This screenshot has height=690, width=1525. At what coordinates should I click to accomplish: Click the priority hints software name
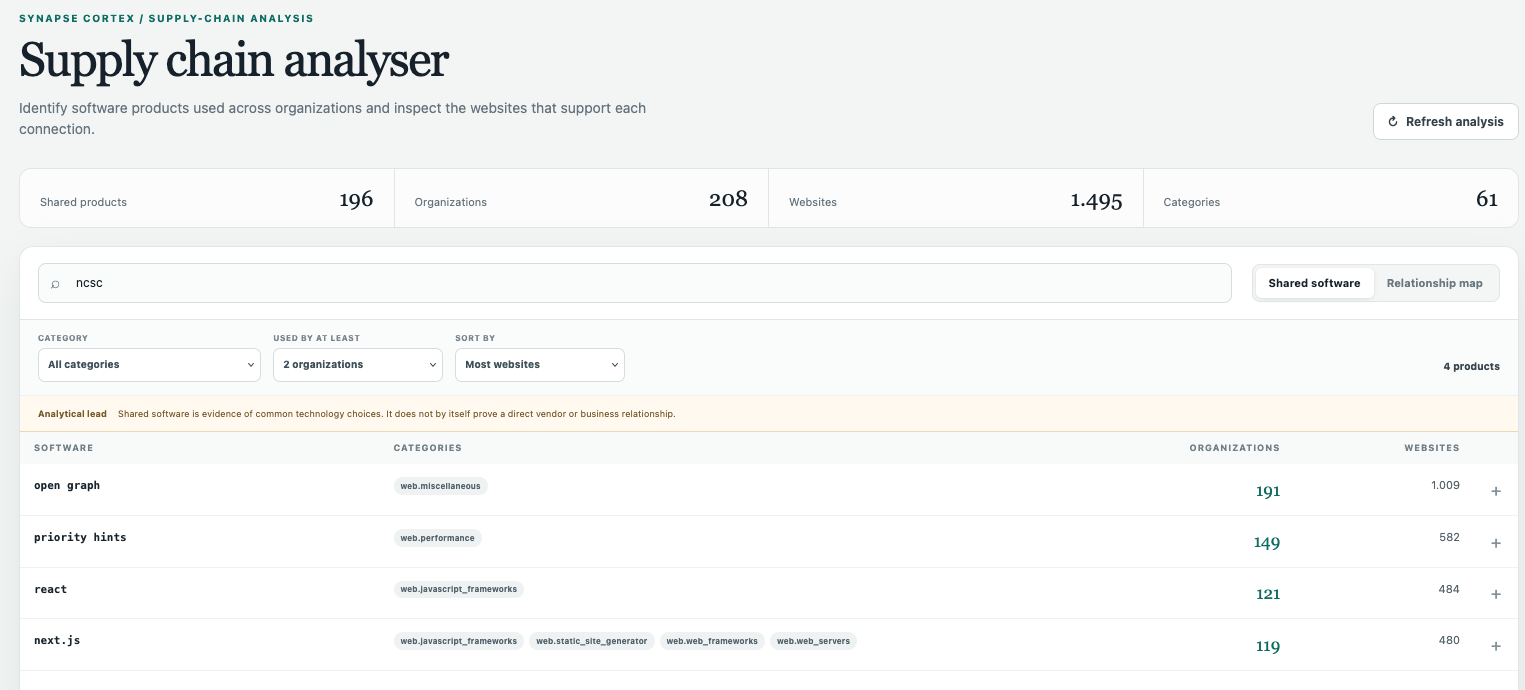[80, 538]
